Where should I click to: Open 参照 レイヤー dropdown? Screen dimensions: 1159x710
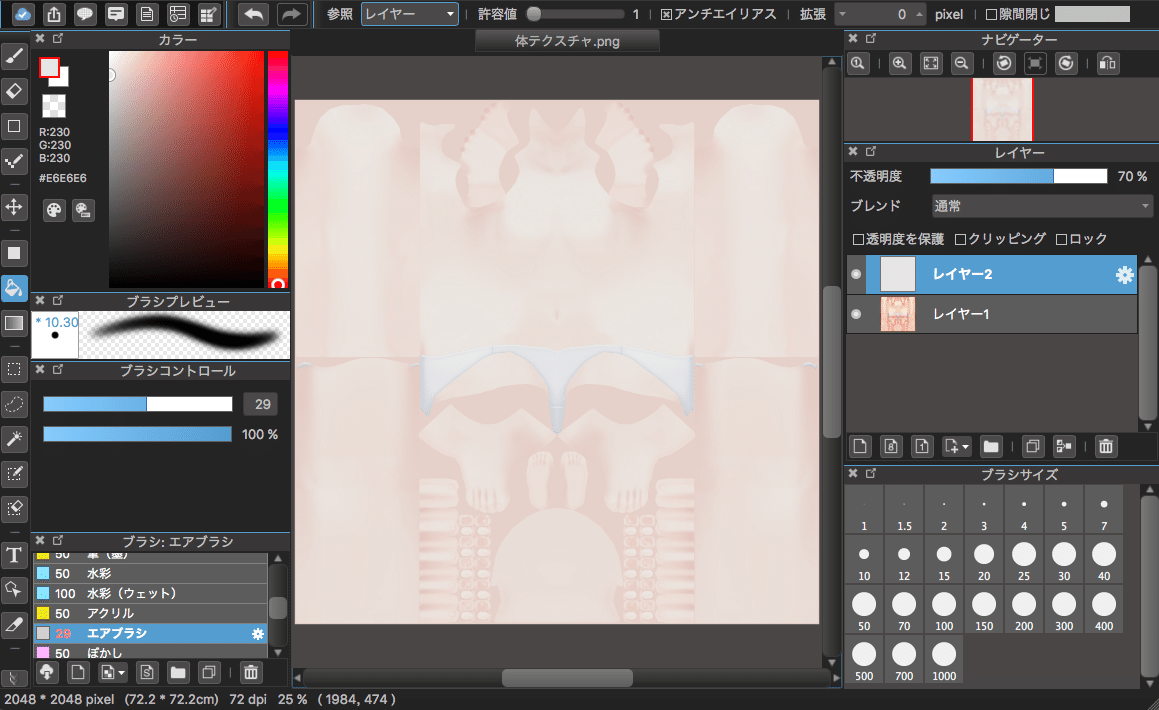(409, 14)
